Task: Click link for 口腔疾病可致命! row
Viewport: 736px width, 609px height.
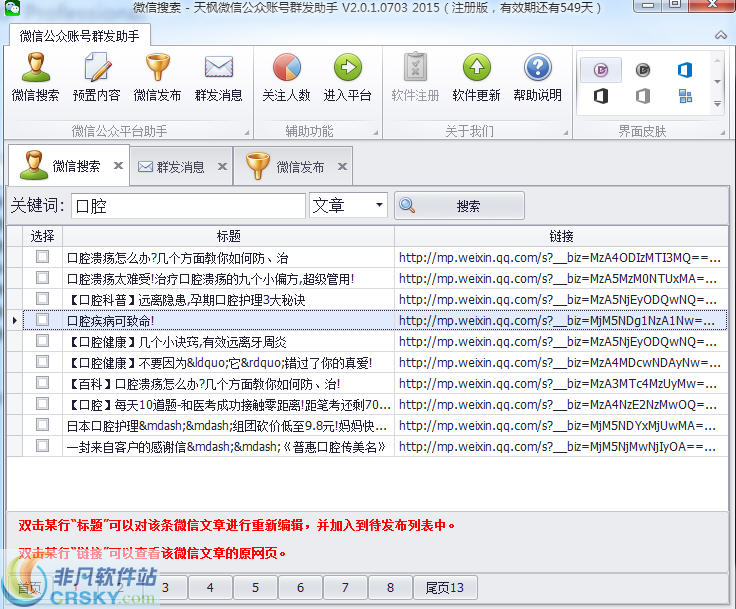Action: [559, 321]
